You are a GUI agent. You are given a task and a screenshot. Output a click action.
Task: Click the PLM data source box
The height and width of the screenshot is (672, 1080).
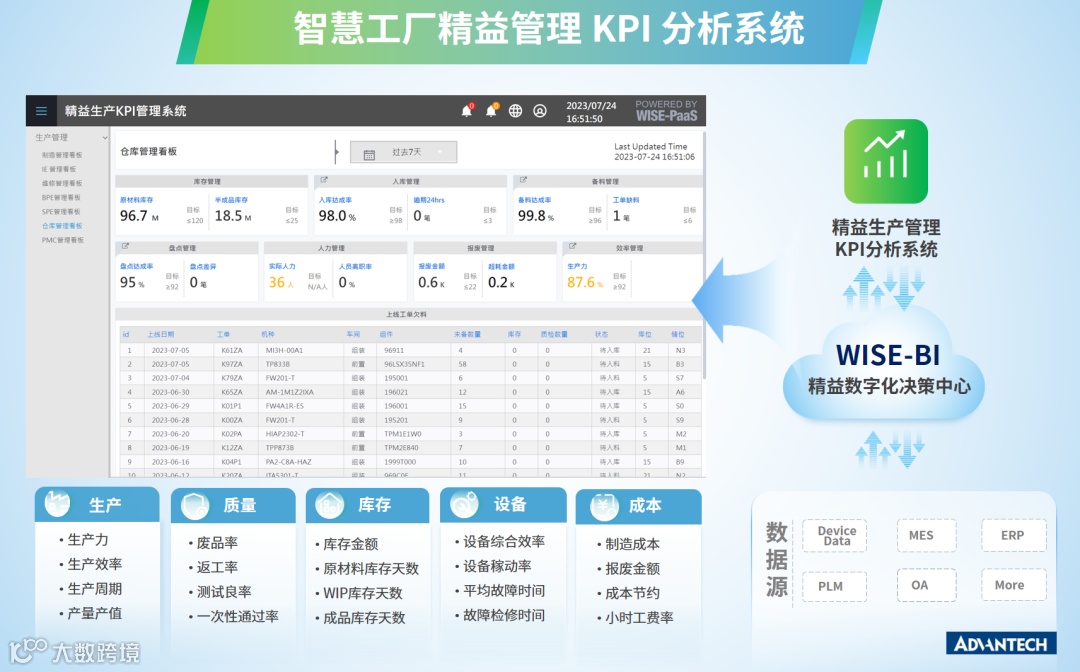click(835, 586)
